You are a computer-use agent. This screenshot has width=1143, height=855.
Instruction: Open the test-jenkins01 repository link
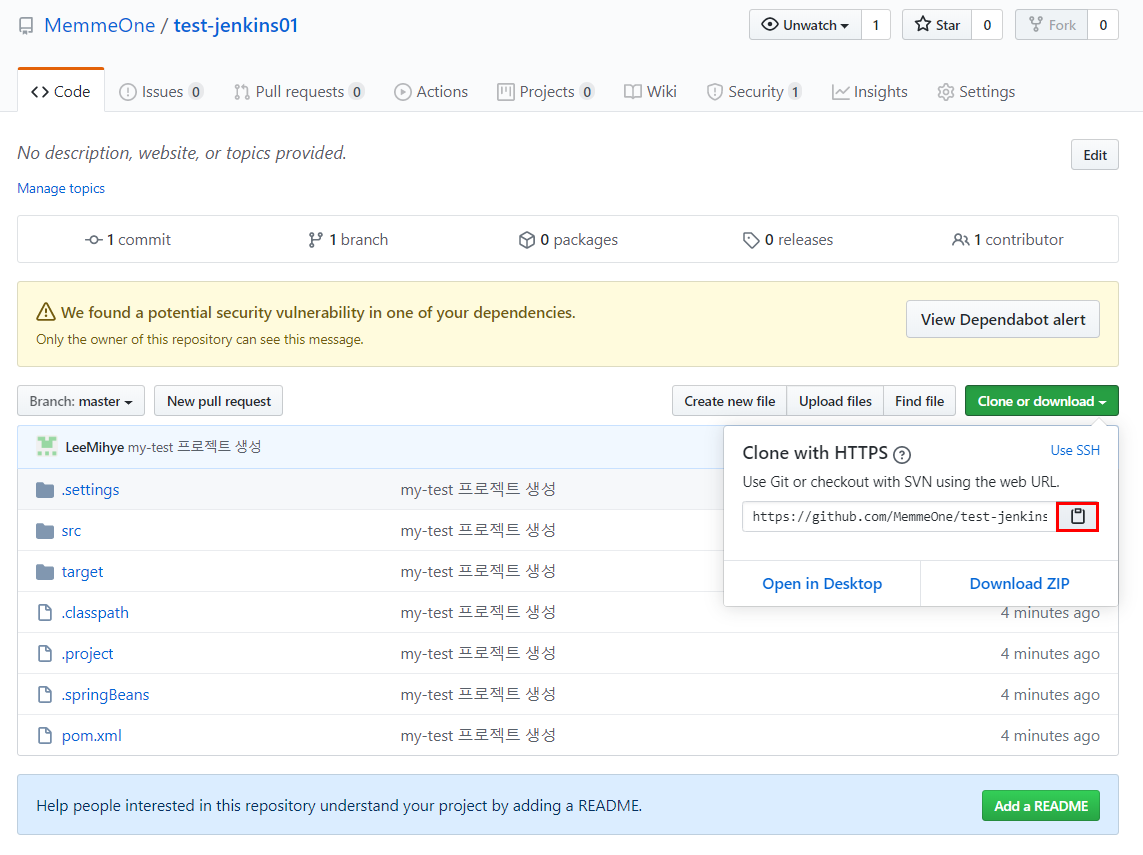[235, 26]
